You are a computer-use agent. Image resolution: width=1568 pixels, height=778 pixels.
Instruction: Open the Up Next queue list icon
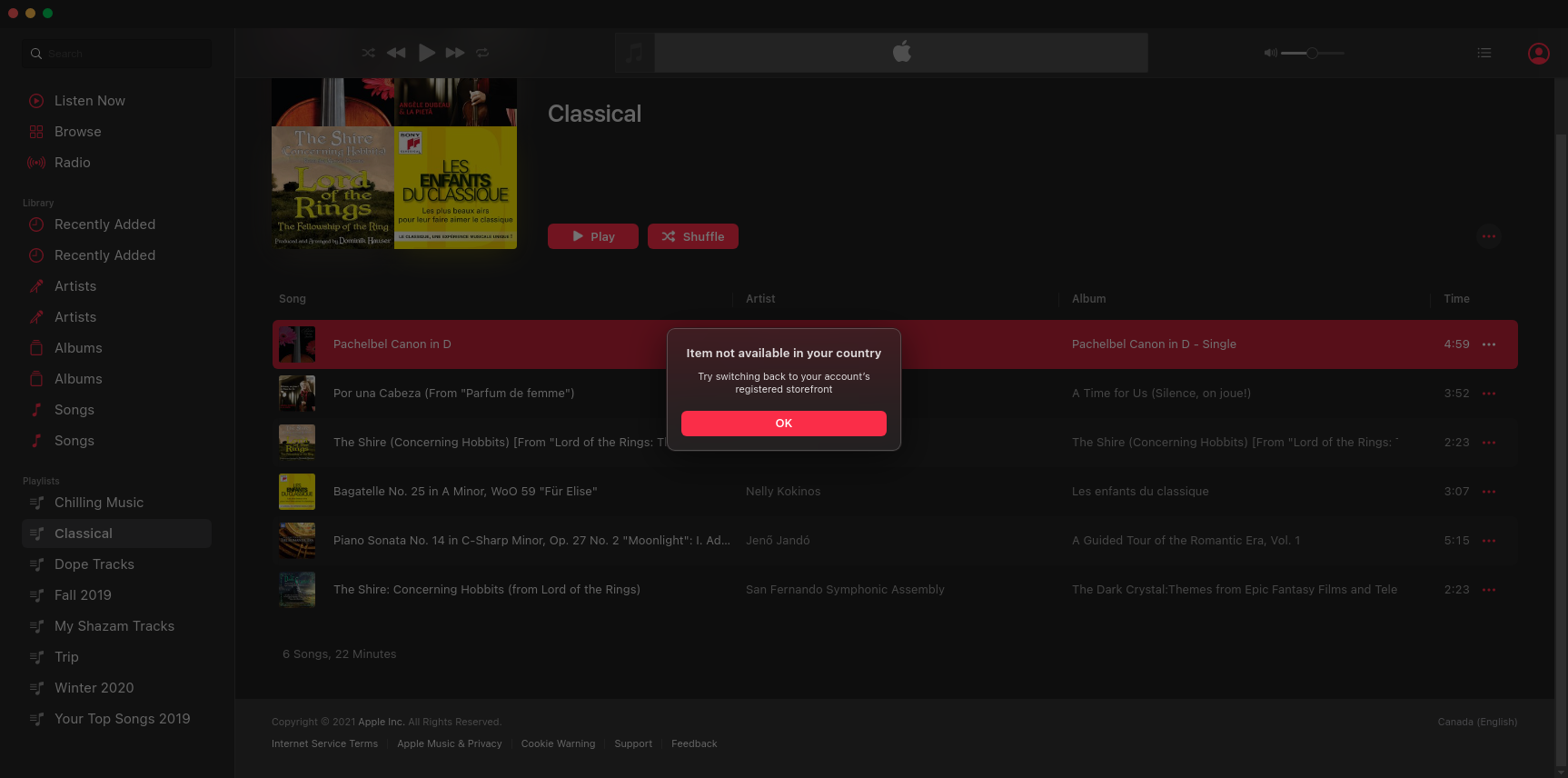point(1484,53)
